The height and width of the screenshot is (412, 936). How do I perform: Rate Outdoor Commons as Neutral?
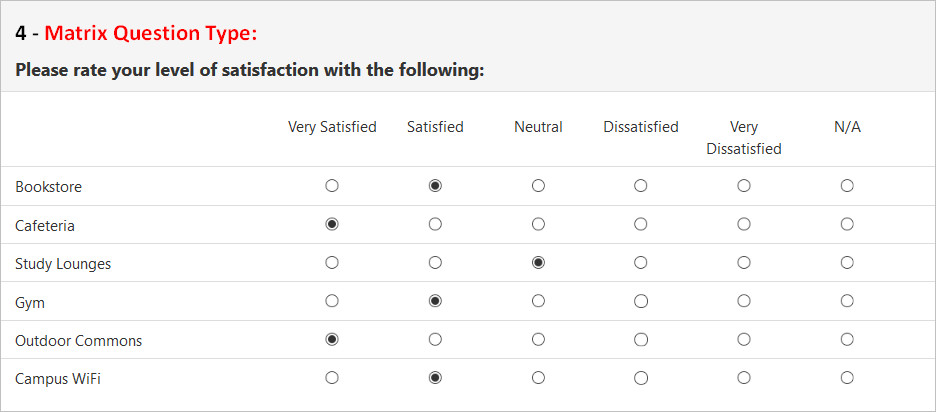tap(538, 339)
